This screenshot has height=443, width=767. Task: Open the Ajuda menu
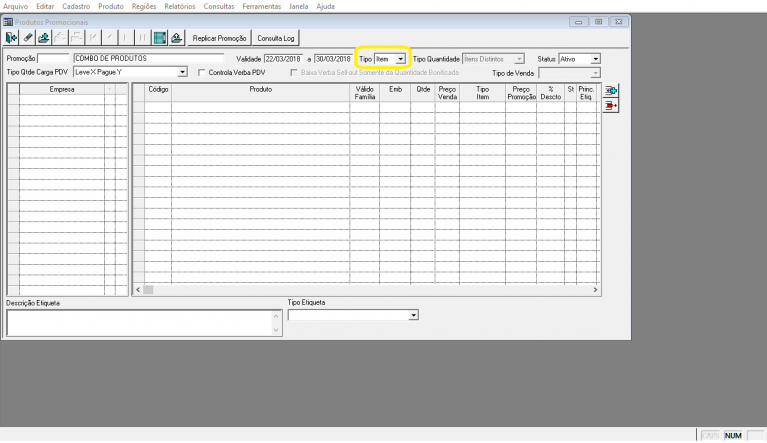point(325,6)
